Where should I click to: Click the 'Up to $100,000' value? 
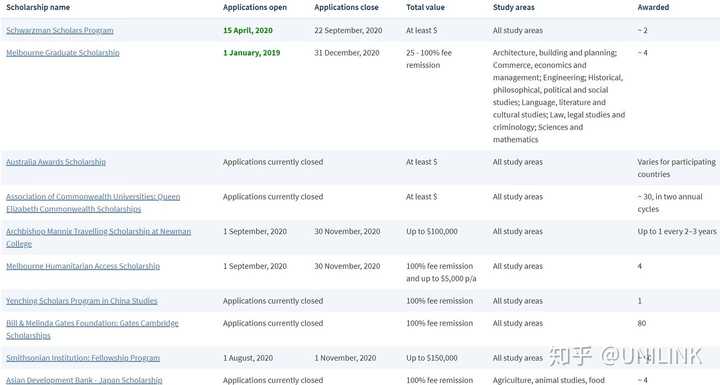tap(432, 232)
